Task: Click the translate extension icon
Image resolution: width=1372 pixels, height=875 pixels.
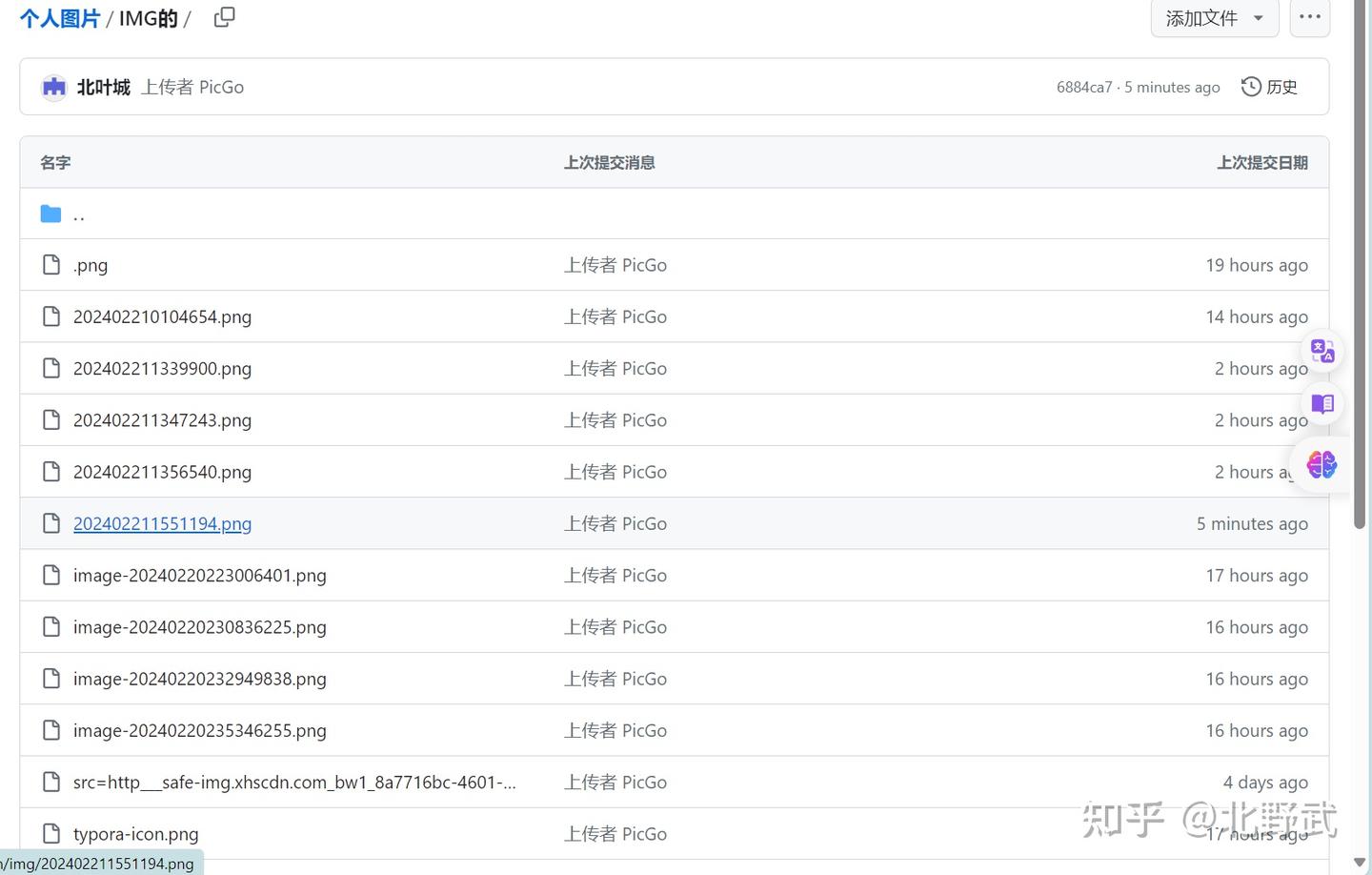Action: tap(1322, 352)
